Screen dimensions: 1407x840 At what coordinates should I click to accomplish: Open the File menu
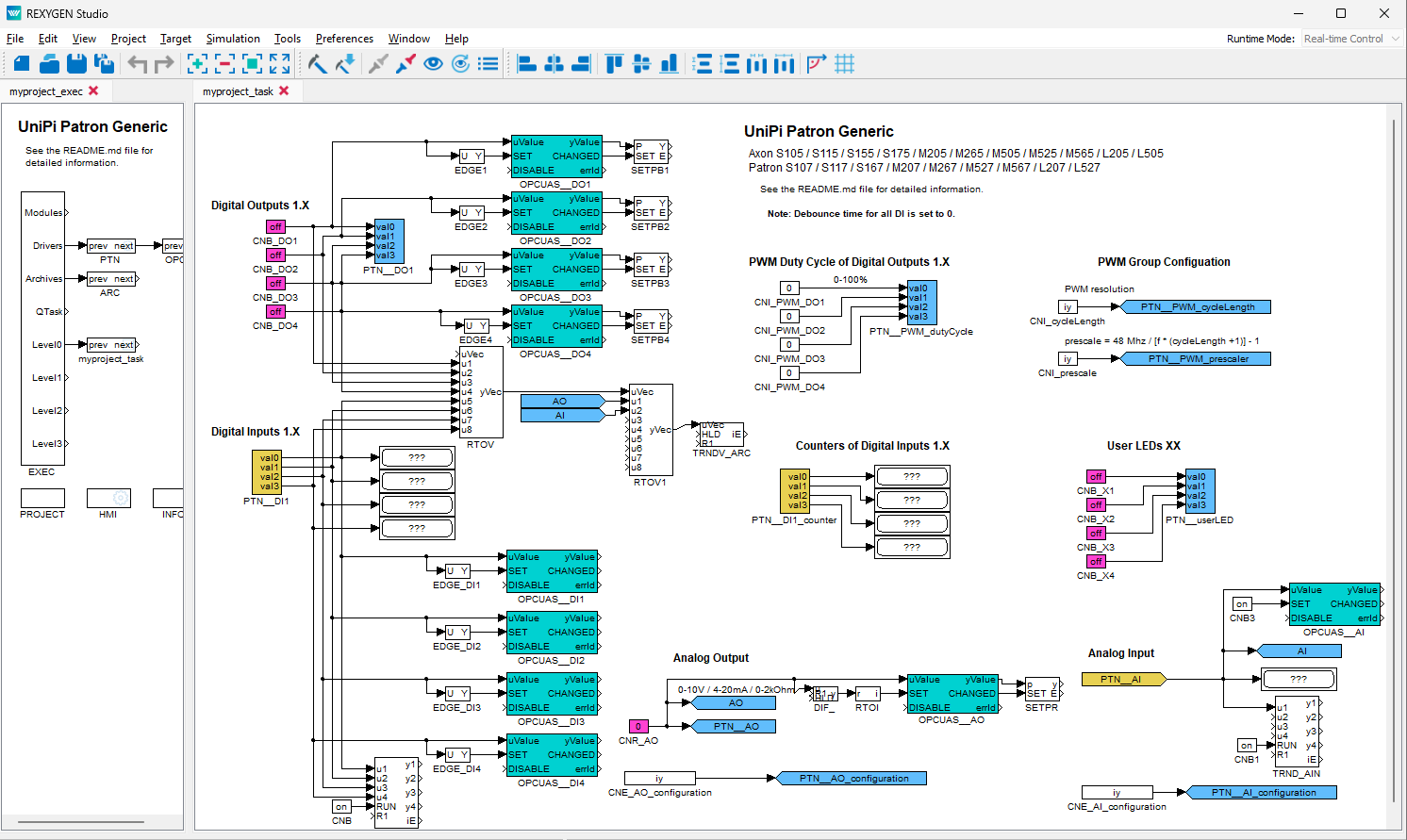tap(15, 39)
